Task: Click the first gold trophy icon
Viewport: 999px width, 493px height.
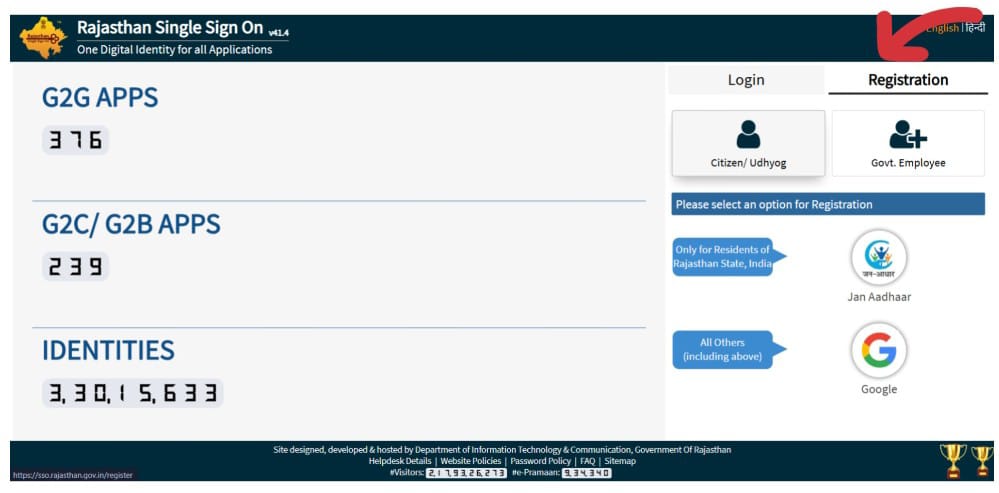Action: pos(953,461)
